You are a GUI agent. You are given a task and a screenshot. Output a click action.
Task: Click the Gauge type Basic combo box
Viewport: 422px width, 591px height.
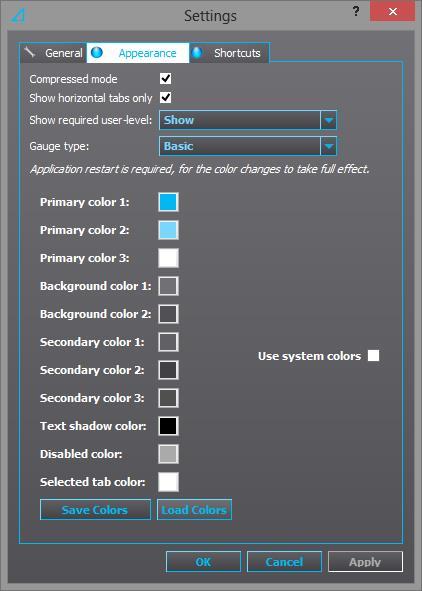(x=248, y=146)
